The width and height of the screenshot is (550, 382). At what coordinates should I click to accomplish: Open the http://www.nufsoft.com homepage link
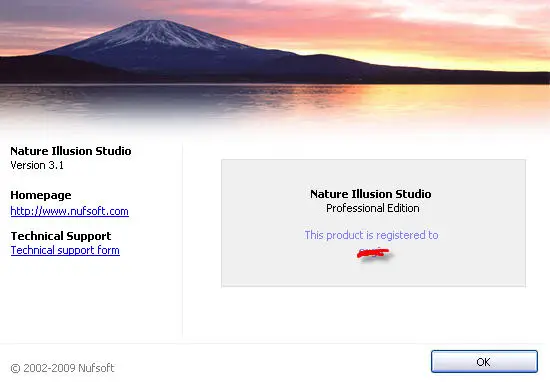tap(69, 211)
